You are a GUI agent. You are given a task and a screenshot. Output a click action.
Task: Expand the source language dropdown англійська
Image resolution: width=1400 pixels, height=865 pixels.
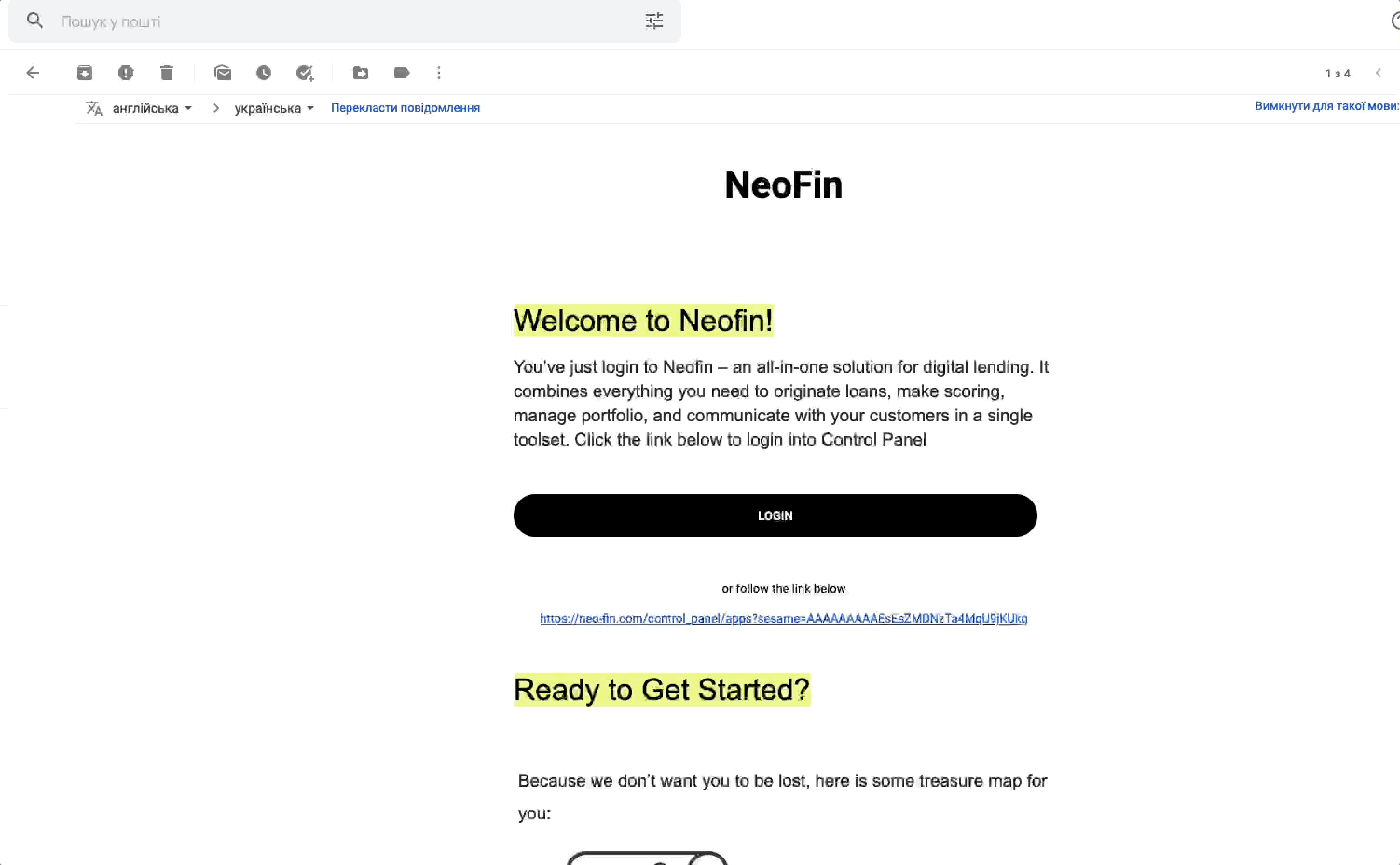click(x=152, y=108)
